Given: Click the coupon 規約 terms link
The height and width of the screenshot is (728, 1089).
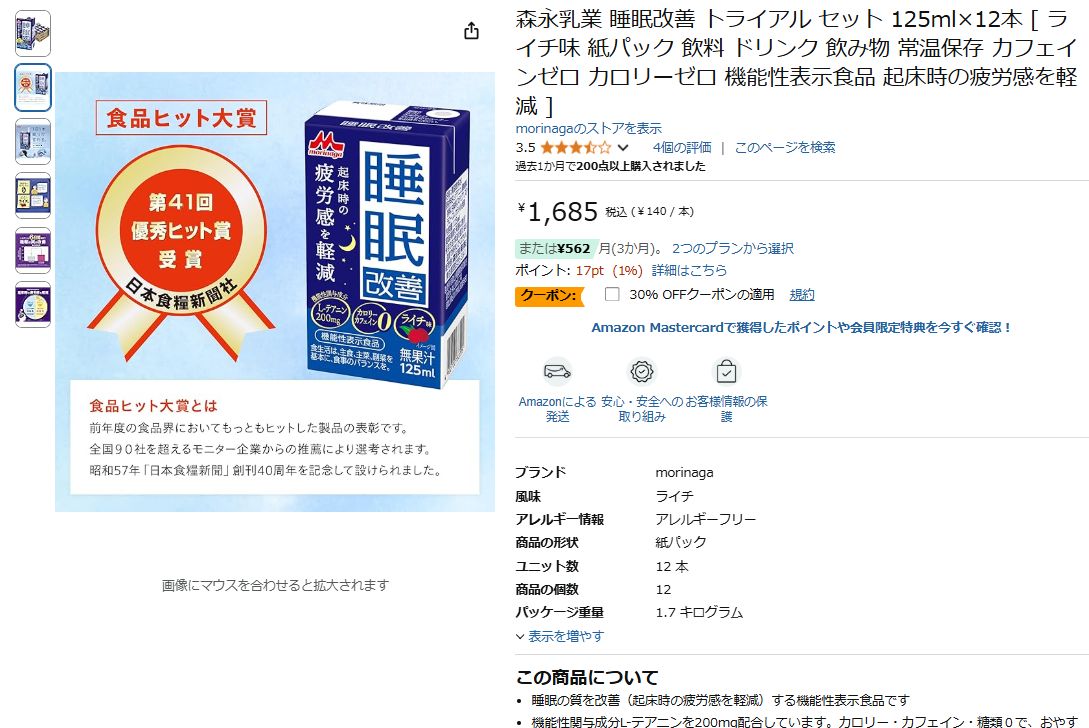Looking at the screenshot, I should tap(802, 295).
